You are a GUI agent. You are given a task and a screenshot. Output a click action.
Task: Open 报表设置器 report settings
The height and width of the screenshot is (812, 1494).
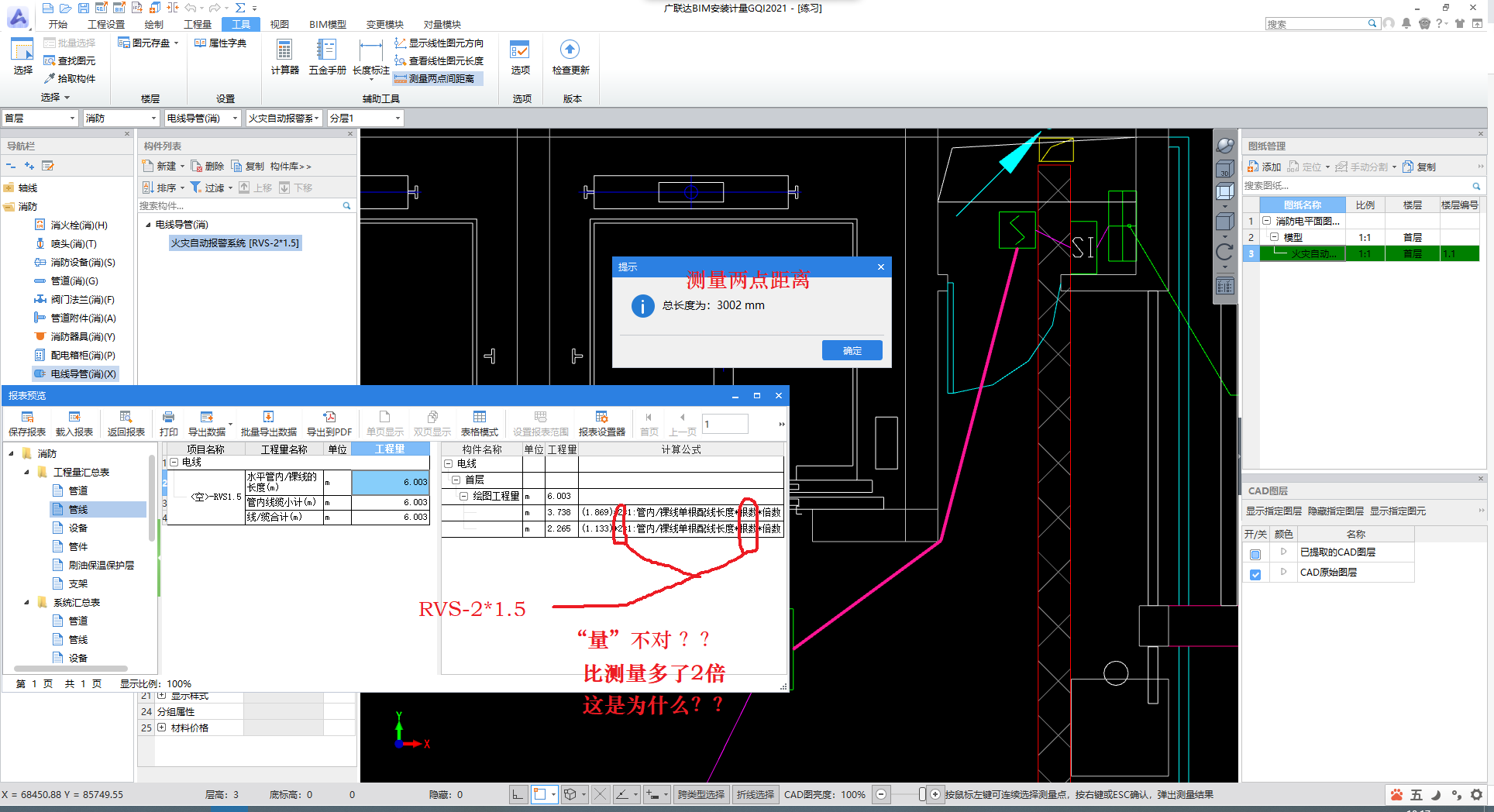[602, 423]
